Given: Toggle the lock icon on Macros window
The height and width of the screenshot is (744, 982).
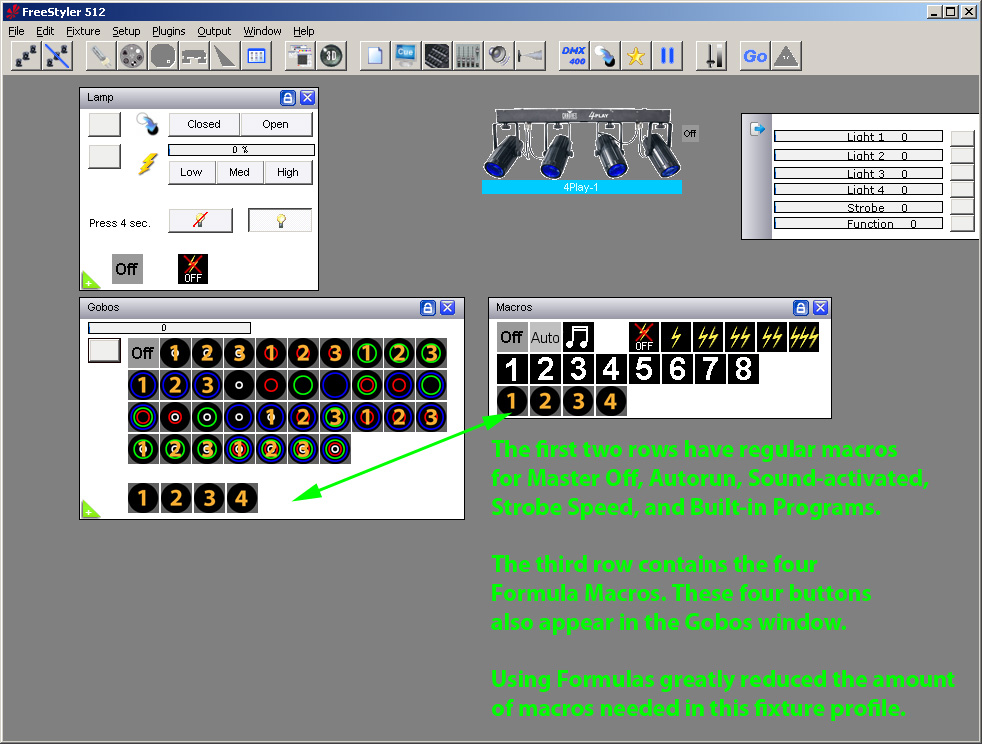Looking at the screenshot, I should tap(801, 307).
